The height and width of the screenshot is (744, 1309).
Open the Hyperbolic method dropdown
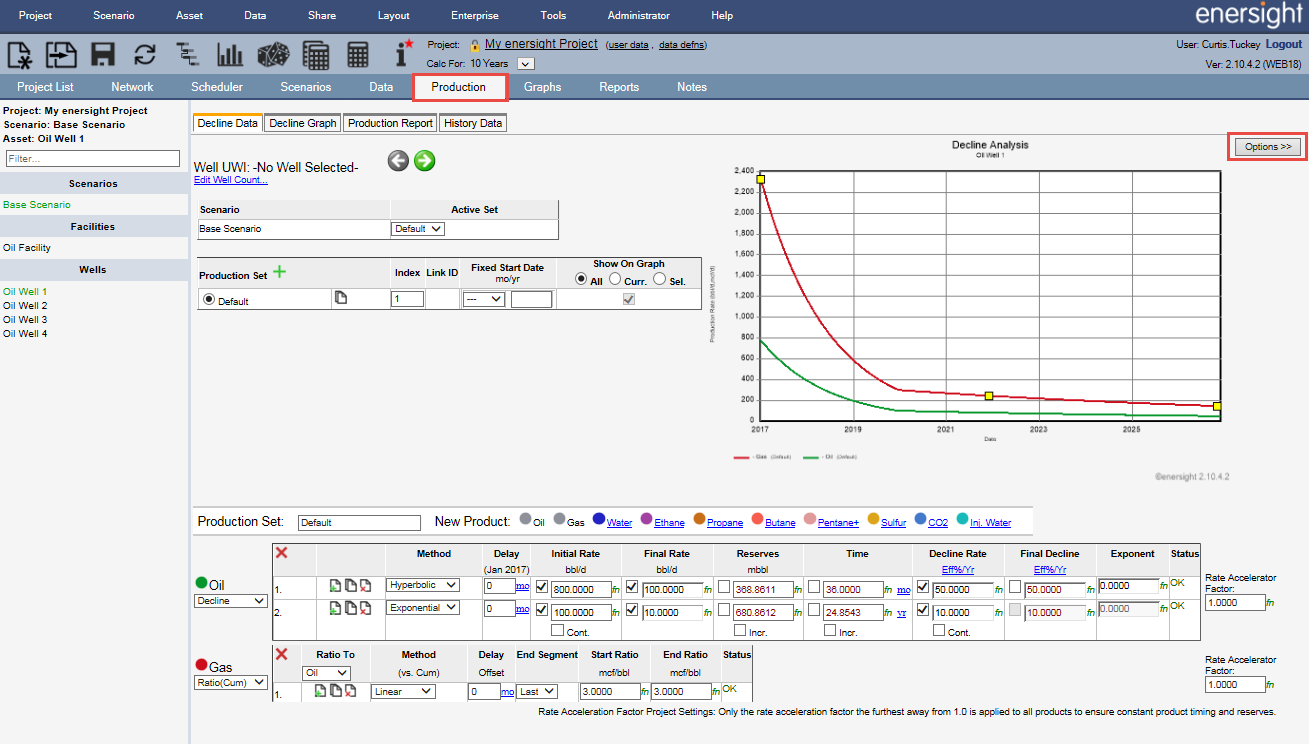[x=423, y=585]
